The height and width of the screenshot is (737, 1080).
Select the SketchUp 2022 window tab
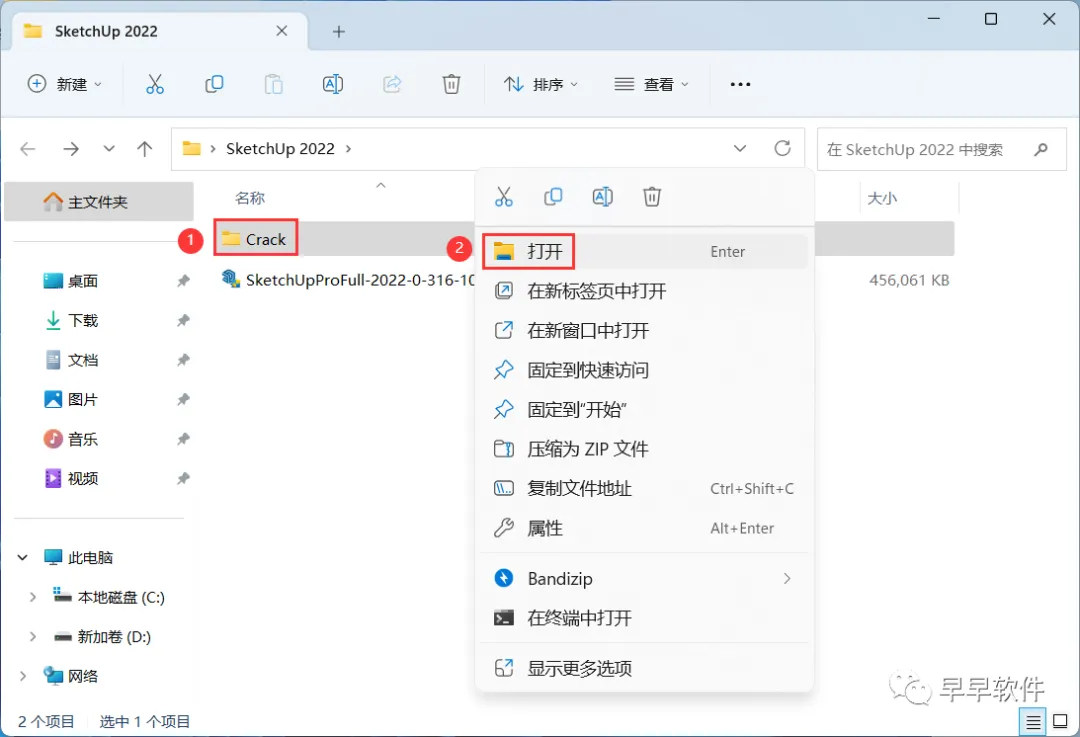[159, 31]
